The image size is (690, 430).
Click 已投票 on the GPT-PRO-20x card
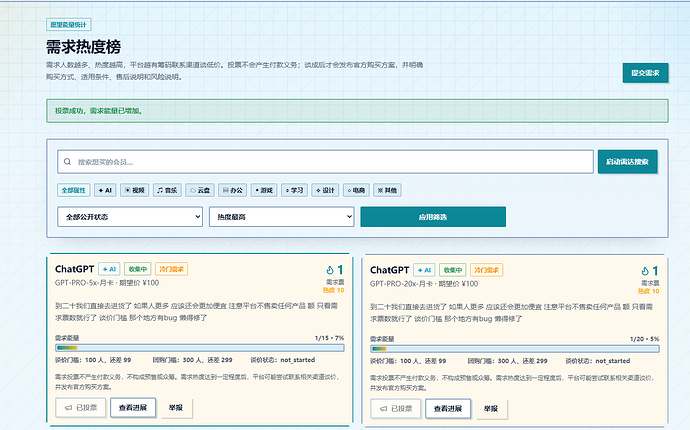tap(396, 408)
